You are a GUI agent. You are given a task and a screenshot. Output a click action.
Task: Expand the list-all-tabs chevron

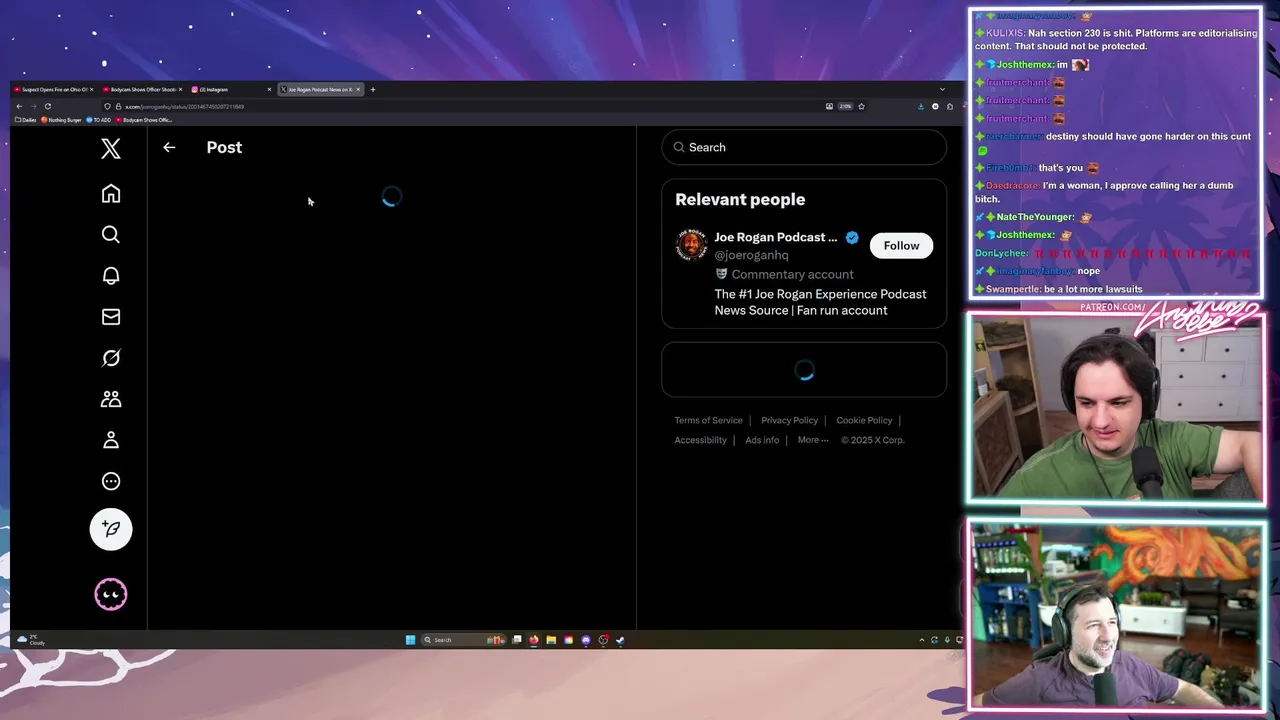pos(942,89)
